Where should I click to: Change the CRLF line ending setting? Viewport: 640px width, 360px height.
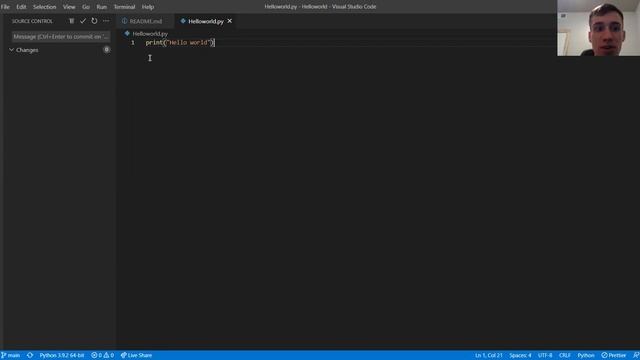[565, 355]
